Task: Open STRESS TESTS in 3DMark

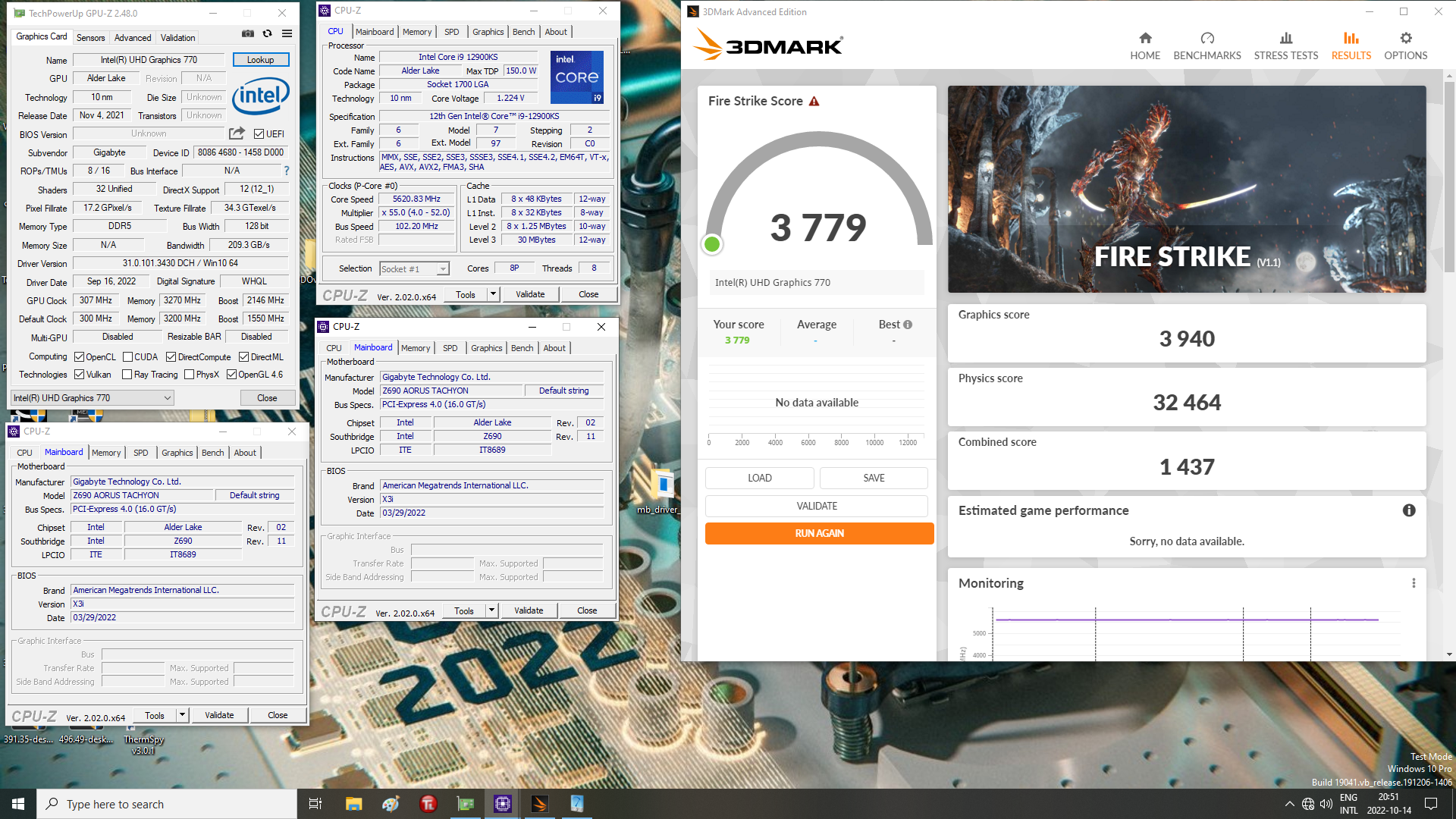Action: (1286, 46)
